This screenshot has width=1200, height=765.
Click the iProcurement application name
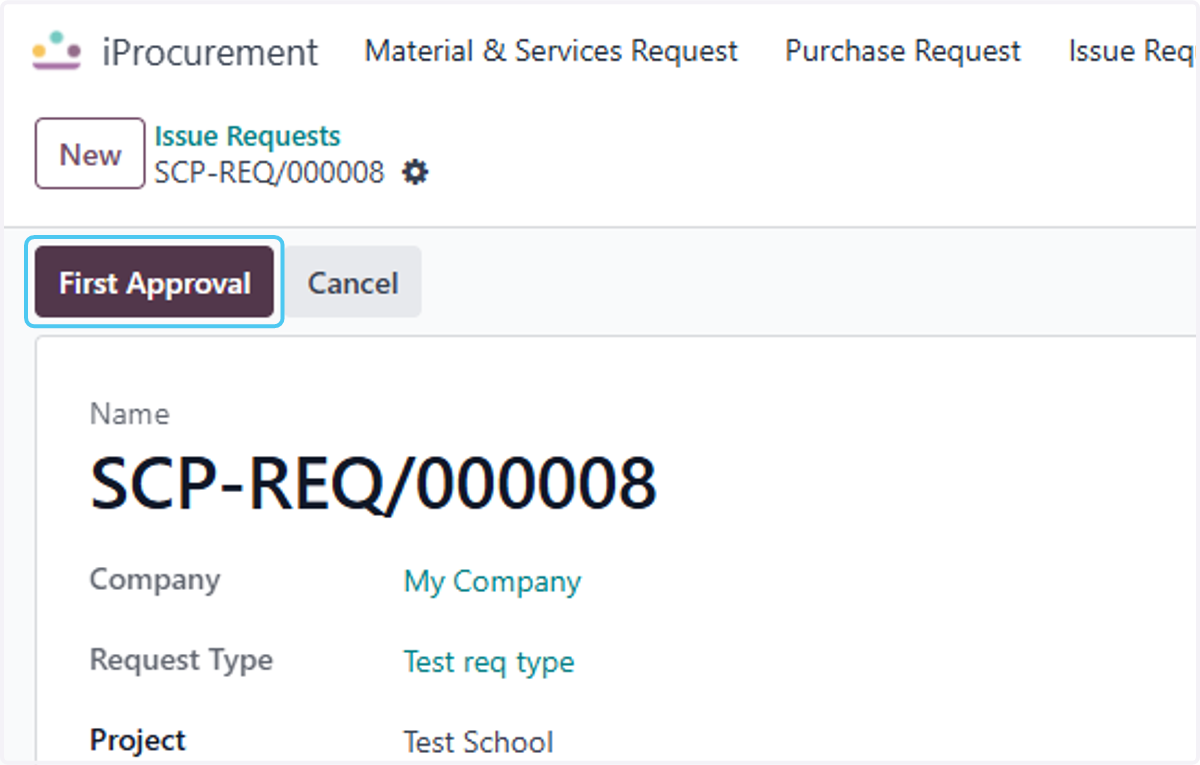(210, 52)
